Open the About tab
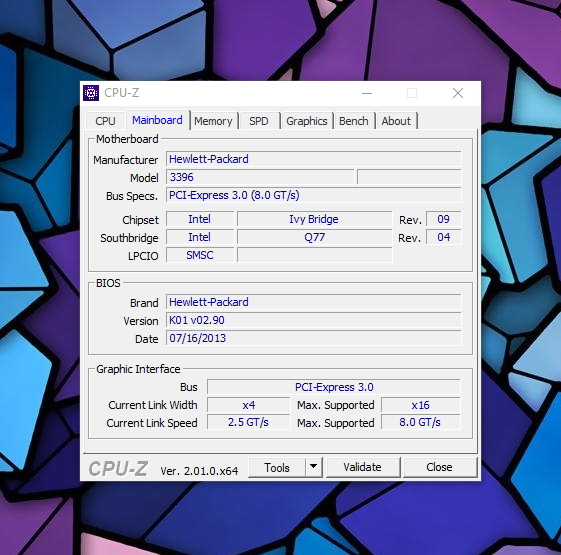 pyautogui.click(x=396, y=121)
